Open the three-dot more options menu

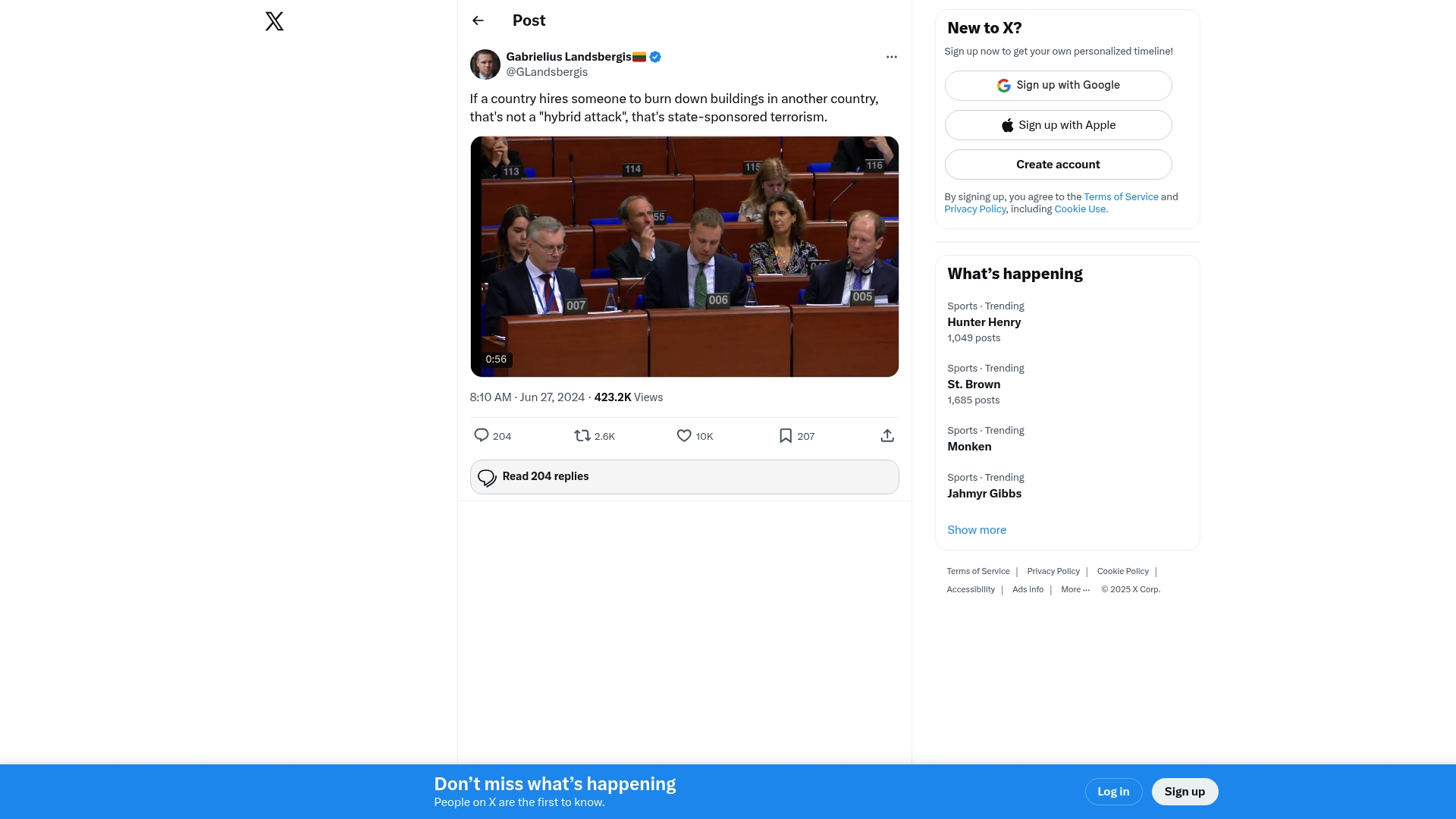891,57
